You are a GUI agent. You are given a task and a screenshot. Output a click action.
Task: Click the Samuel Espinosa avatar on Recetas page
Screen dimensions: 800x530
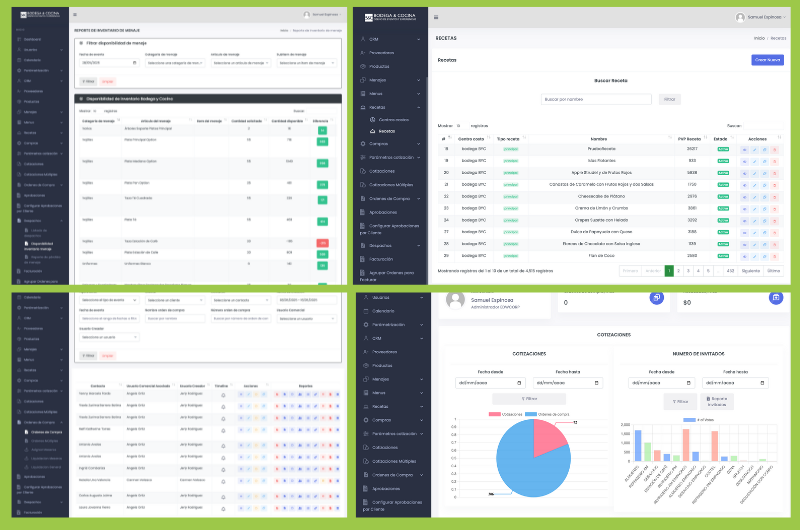click(x=740, y=17)
